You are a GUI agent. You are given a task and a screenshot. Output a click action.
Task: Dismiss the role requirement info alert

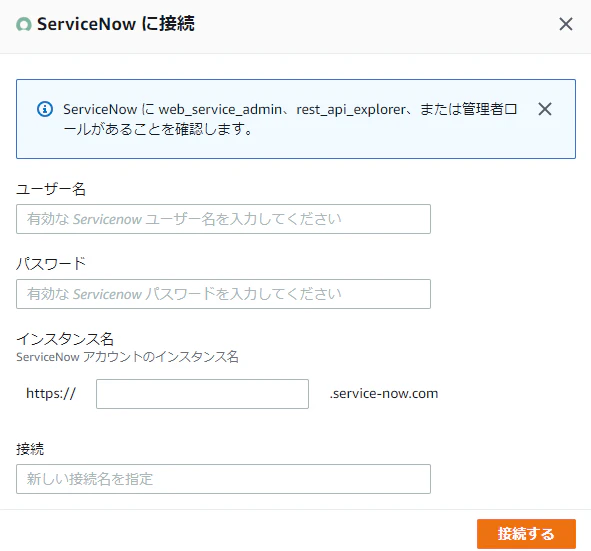[x=545, y=109]
